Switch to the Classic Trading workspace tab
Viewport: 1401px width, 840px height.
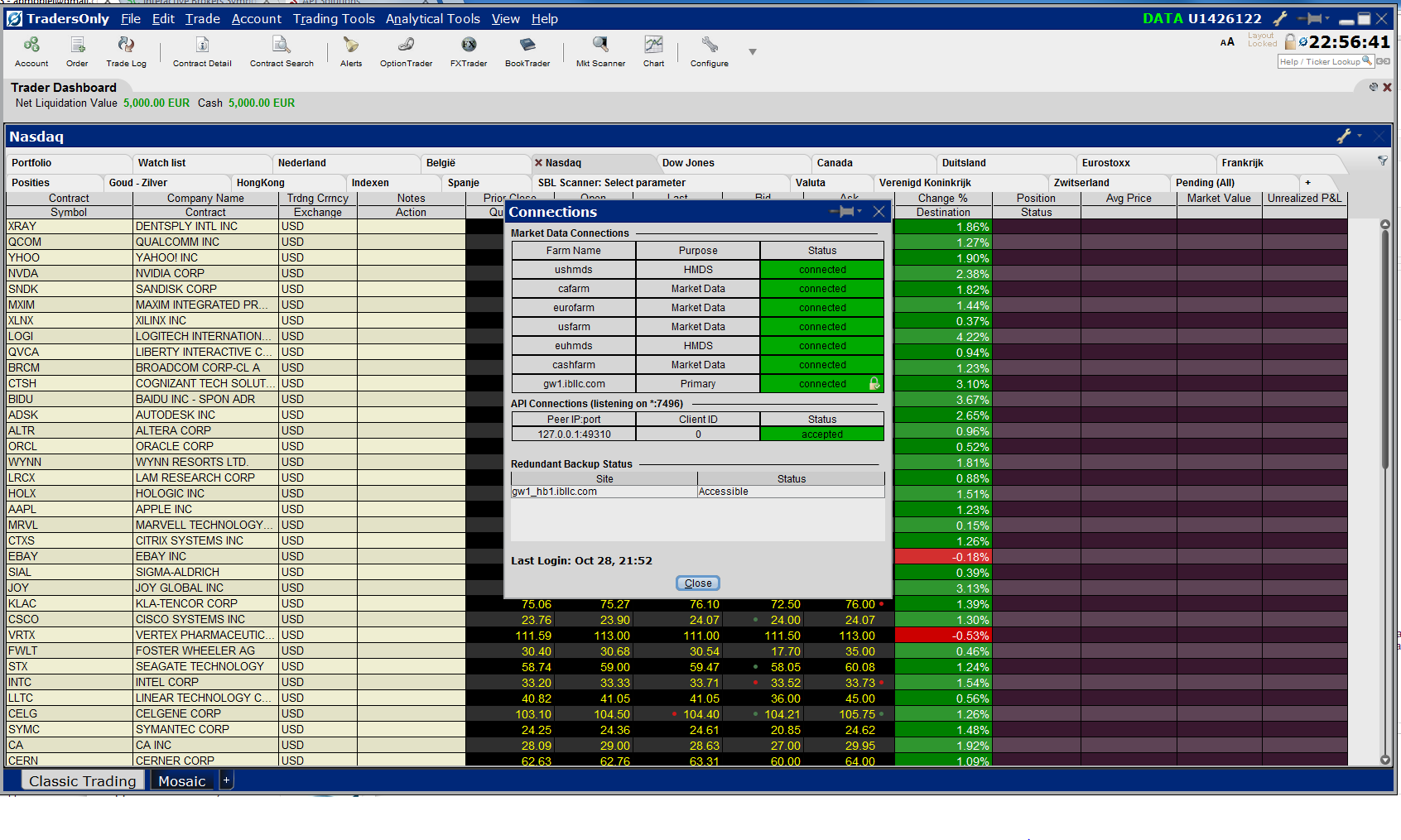(82, 780)
